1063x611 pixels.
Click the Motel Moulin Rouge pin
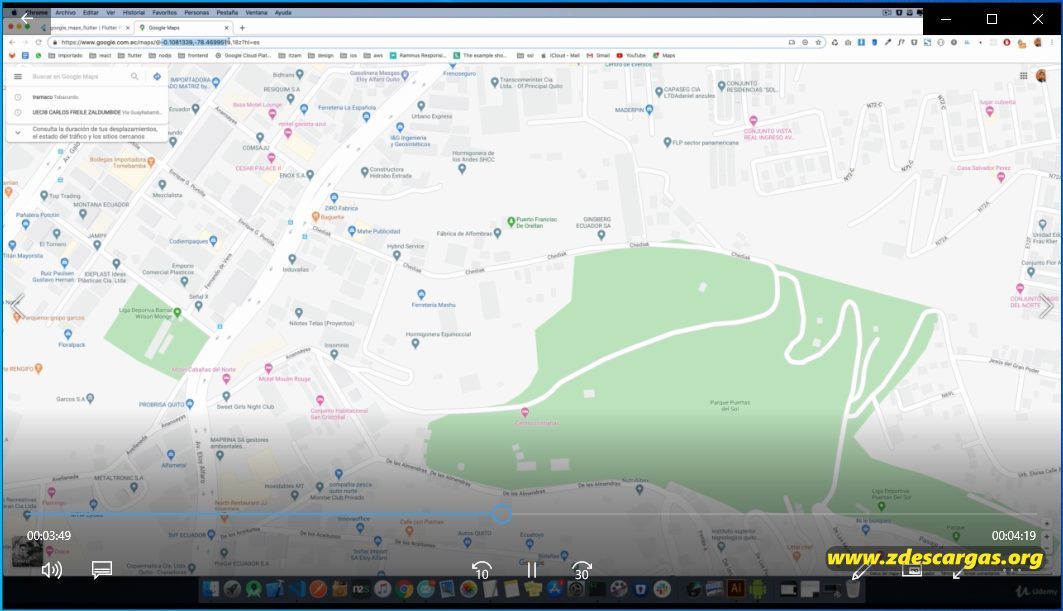pyautogui.click(x=268, y=368)
